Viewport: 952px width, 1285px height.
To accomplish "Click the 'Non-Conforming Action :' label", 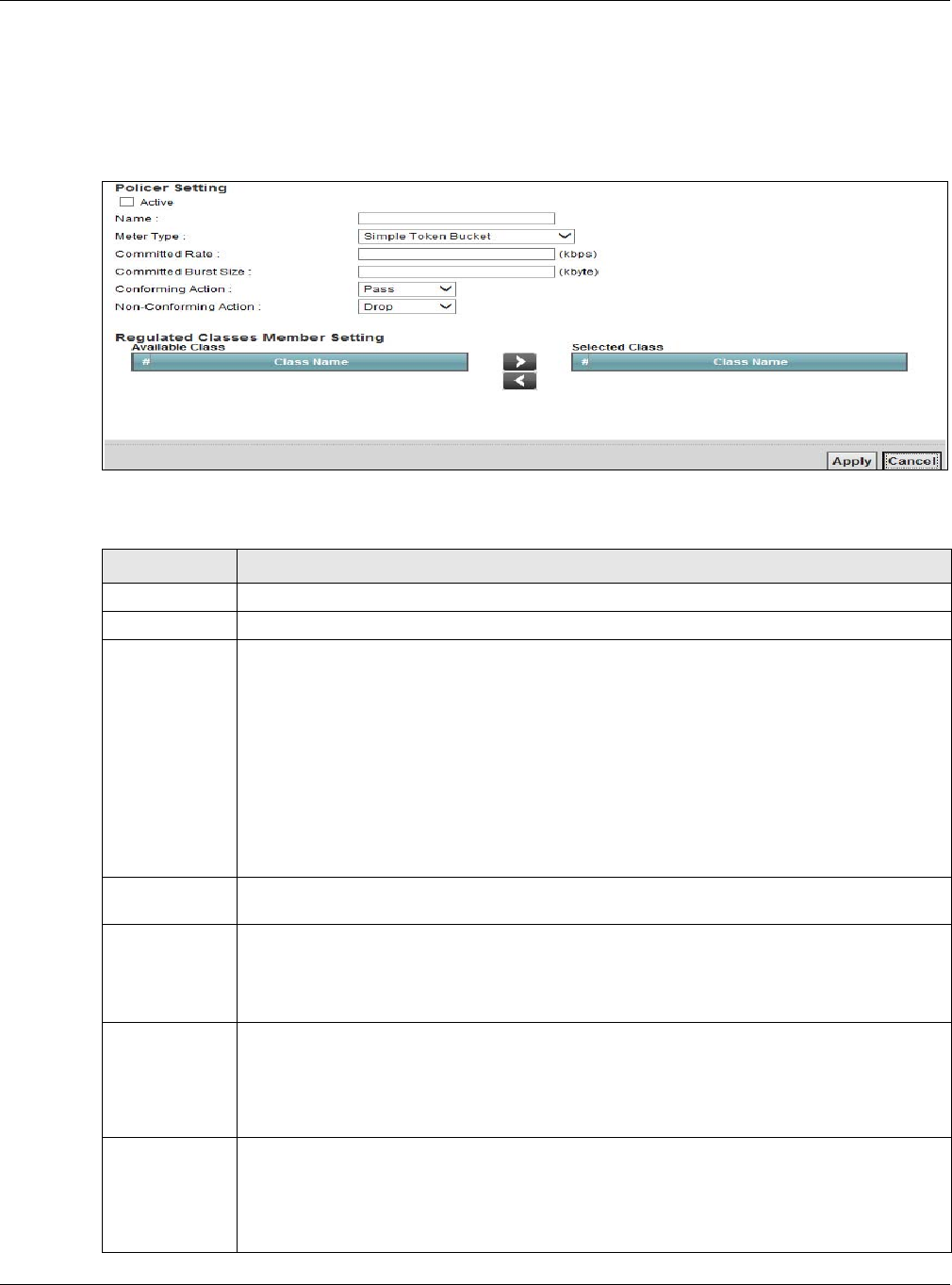I will 188,306.
